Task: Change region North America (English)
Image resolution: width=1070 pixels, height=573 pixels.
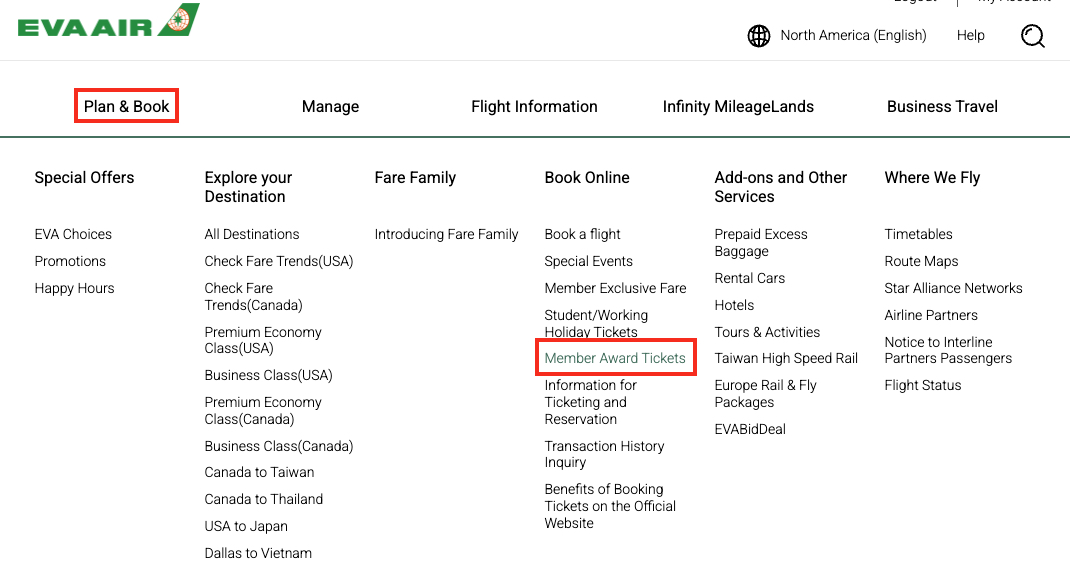Action: [x=853, y=35]
